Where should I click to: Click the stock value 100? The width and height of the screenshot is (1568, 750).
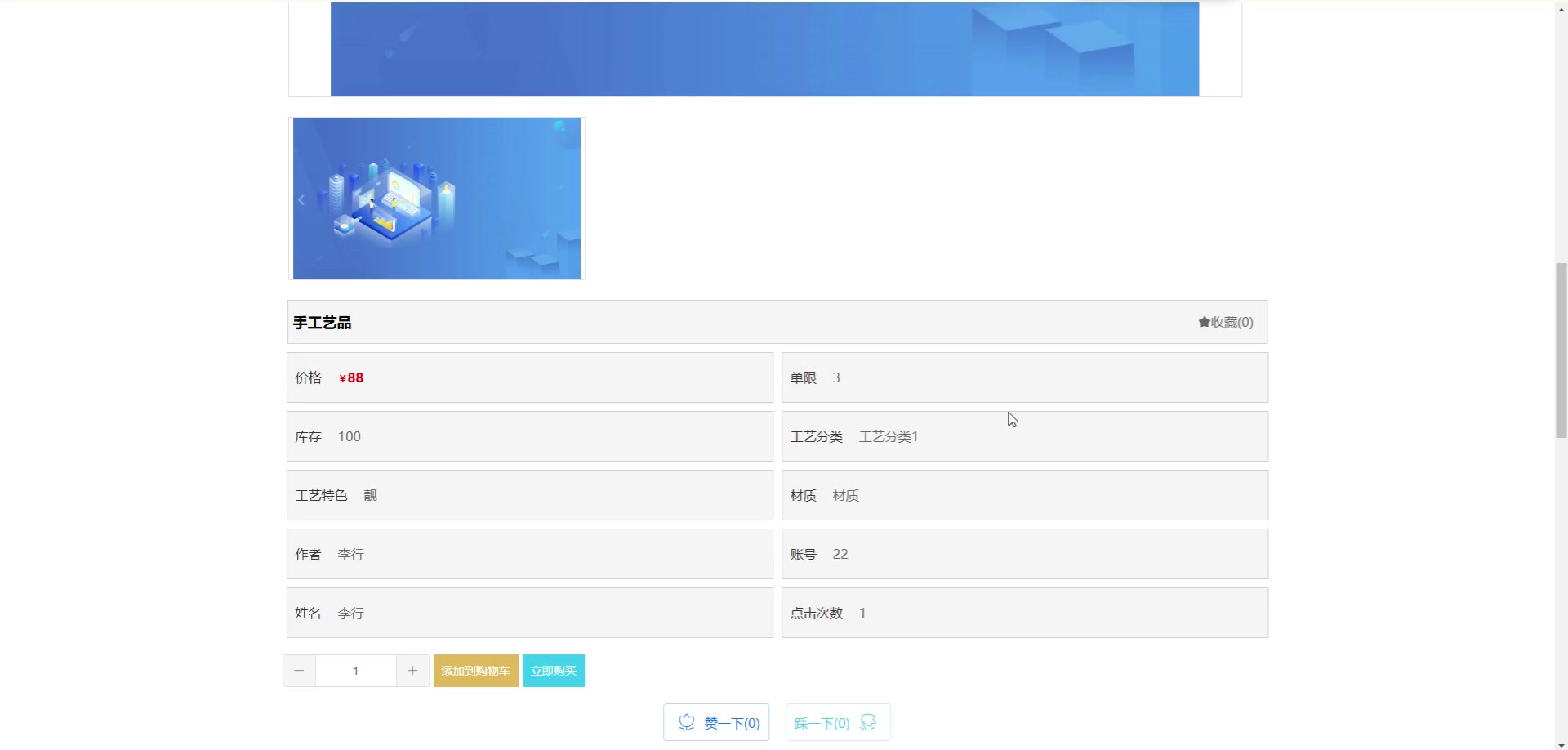pos(350,436)
